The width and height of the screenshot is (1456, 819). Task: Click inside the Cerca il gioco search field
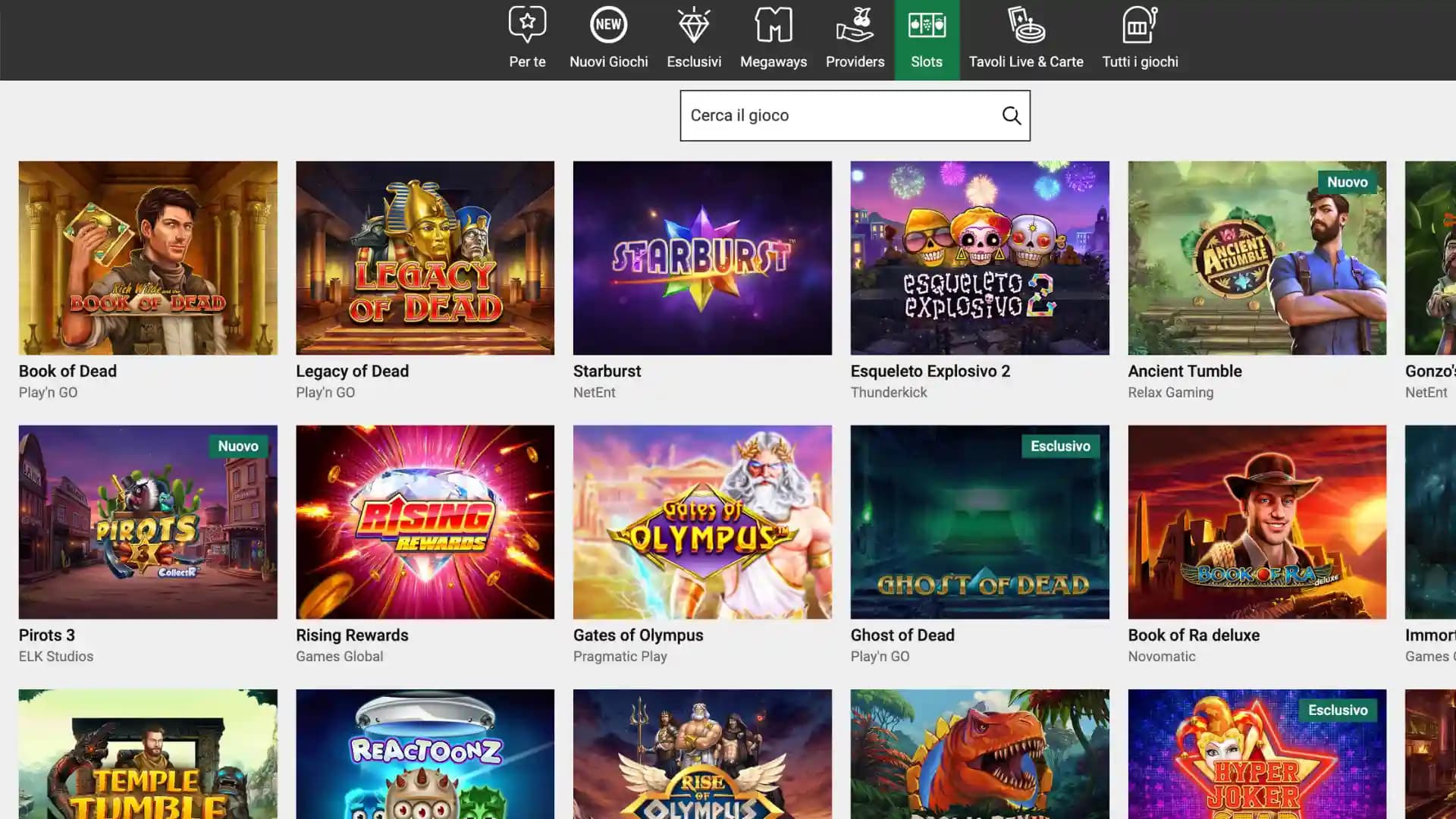pyautogui.click(x=834, y=115)
